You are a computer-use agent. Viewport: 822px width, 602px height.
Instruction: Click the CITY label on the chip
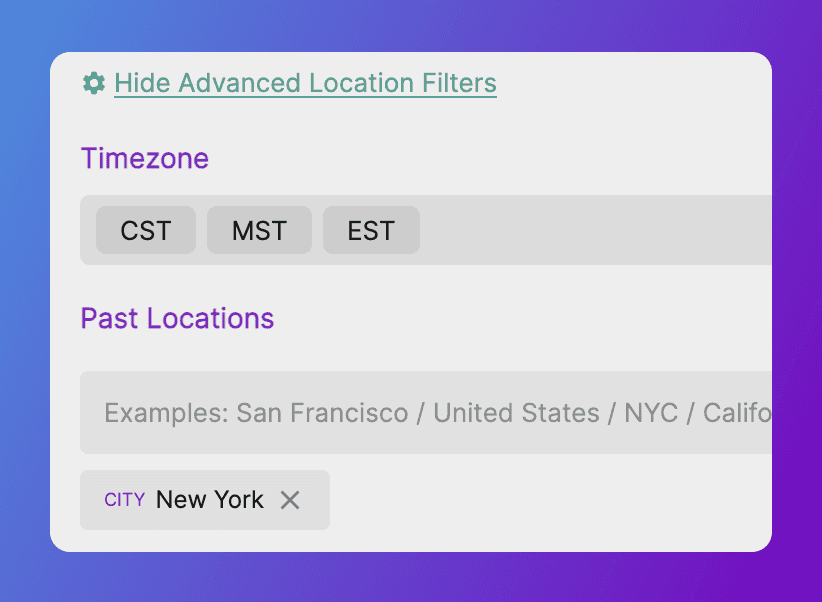[125, 500]
